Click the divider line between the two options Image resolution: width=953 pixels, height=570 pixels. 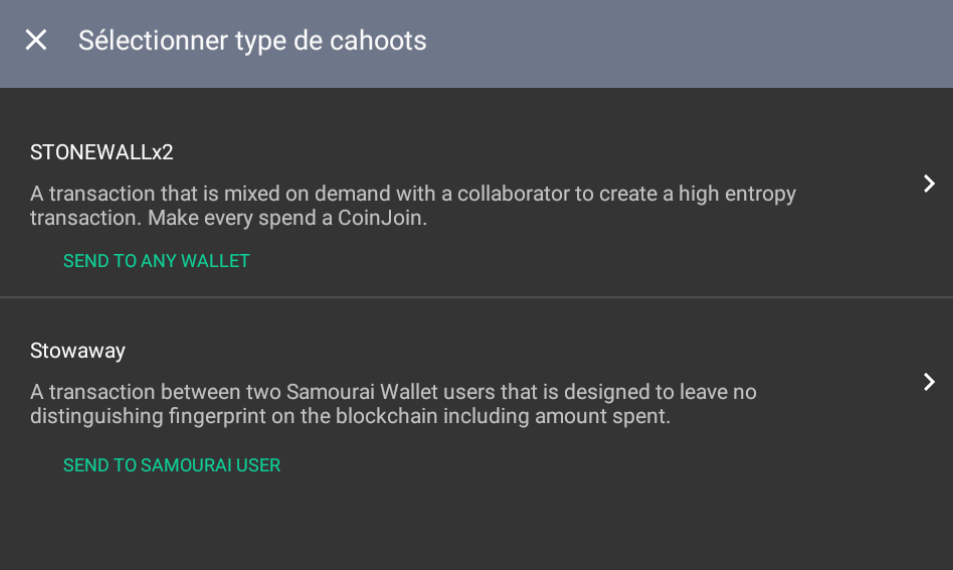(x=476, y=297)
